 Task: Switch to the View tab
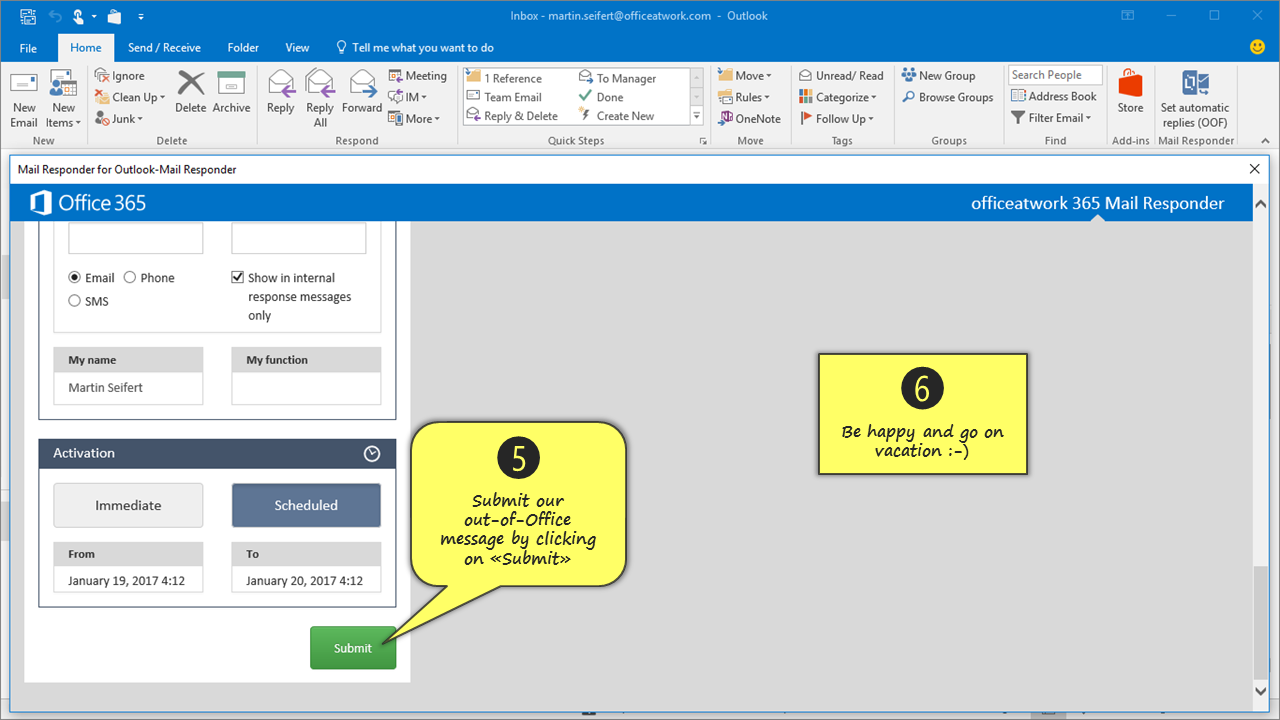tap(297, 48)
